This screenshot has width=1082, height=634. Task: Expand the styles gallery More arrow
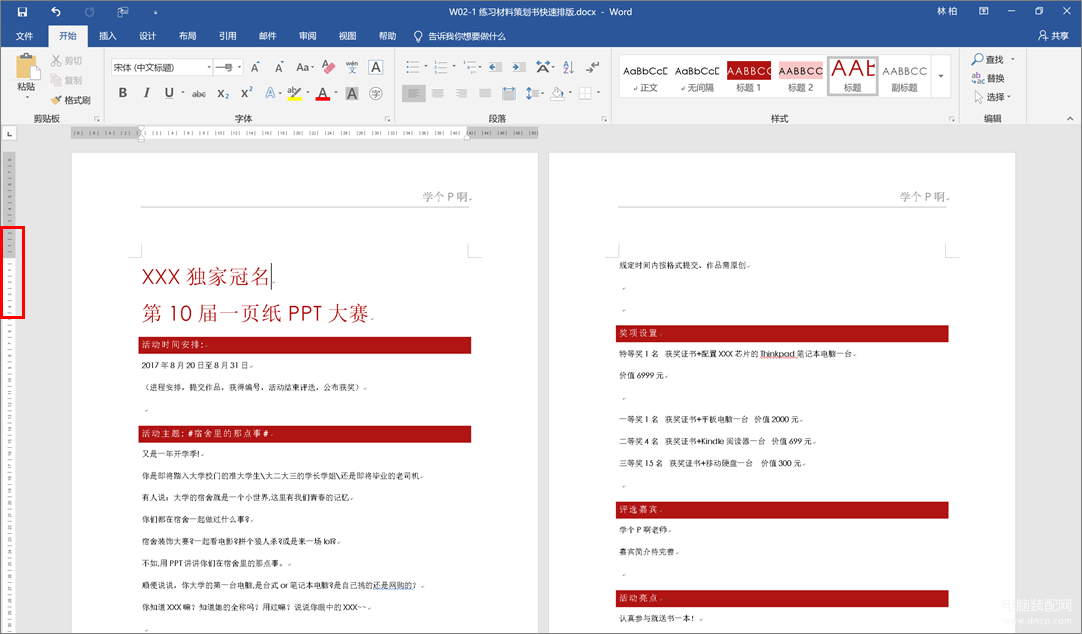[x=941, y=76]
